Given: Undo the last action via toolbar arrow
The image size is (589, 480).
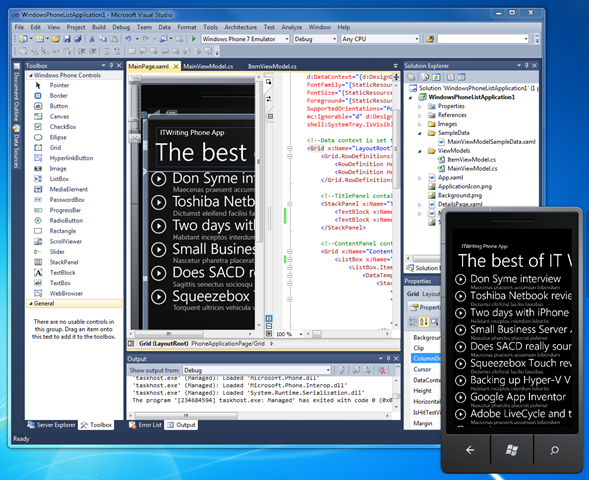Looking at the screenshot, I should tap(128, 39).
